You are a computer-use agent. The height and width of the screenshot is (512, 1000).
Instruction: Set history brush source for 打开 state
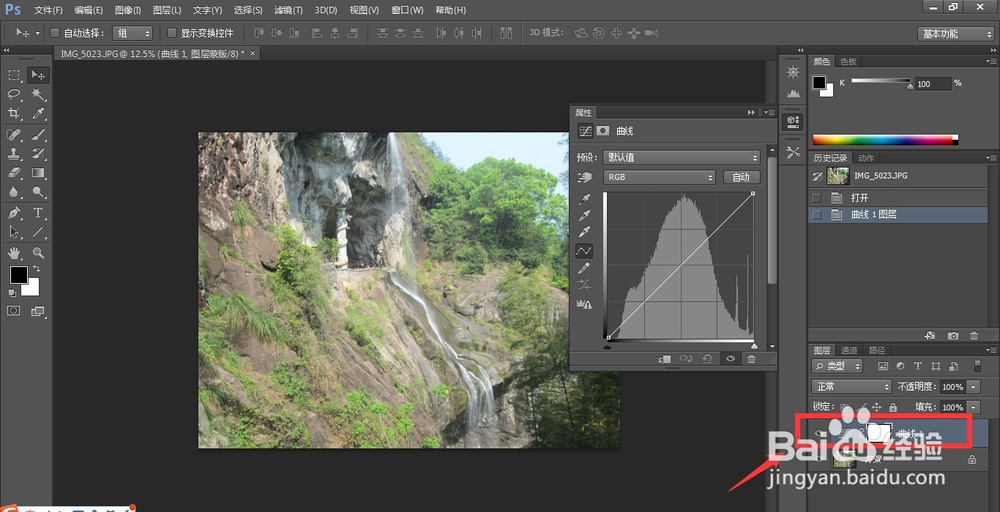coord(816,198)
